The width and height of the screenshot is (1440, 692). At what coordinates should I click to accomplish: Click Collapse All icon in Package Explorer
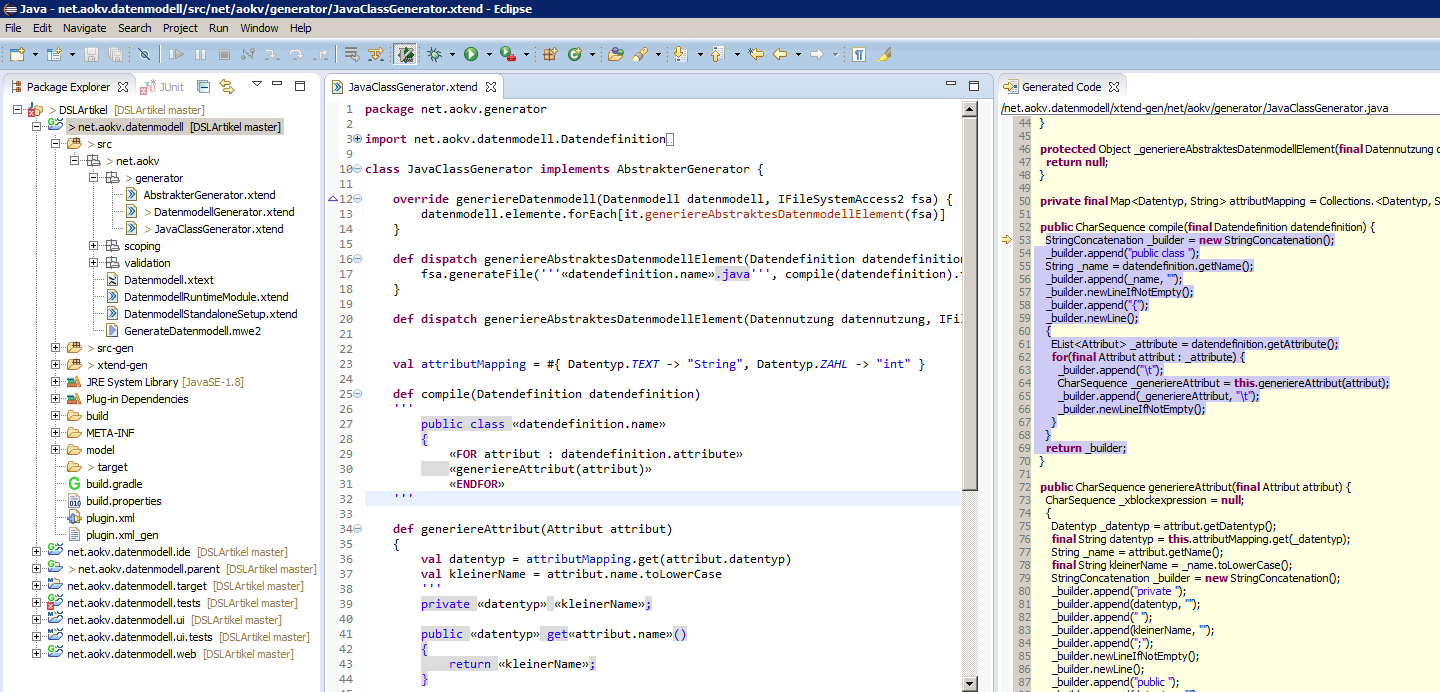point(203,87)
